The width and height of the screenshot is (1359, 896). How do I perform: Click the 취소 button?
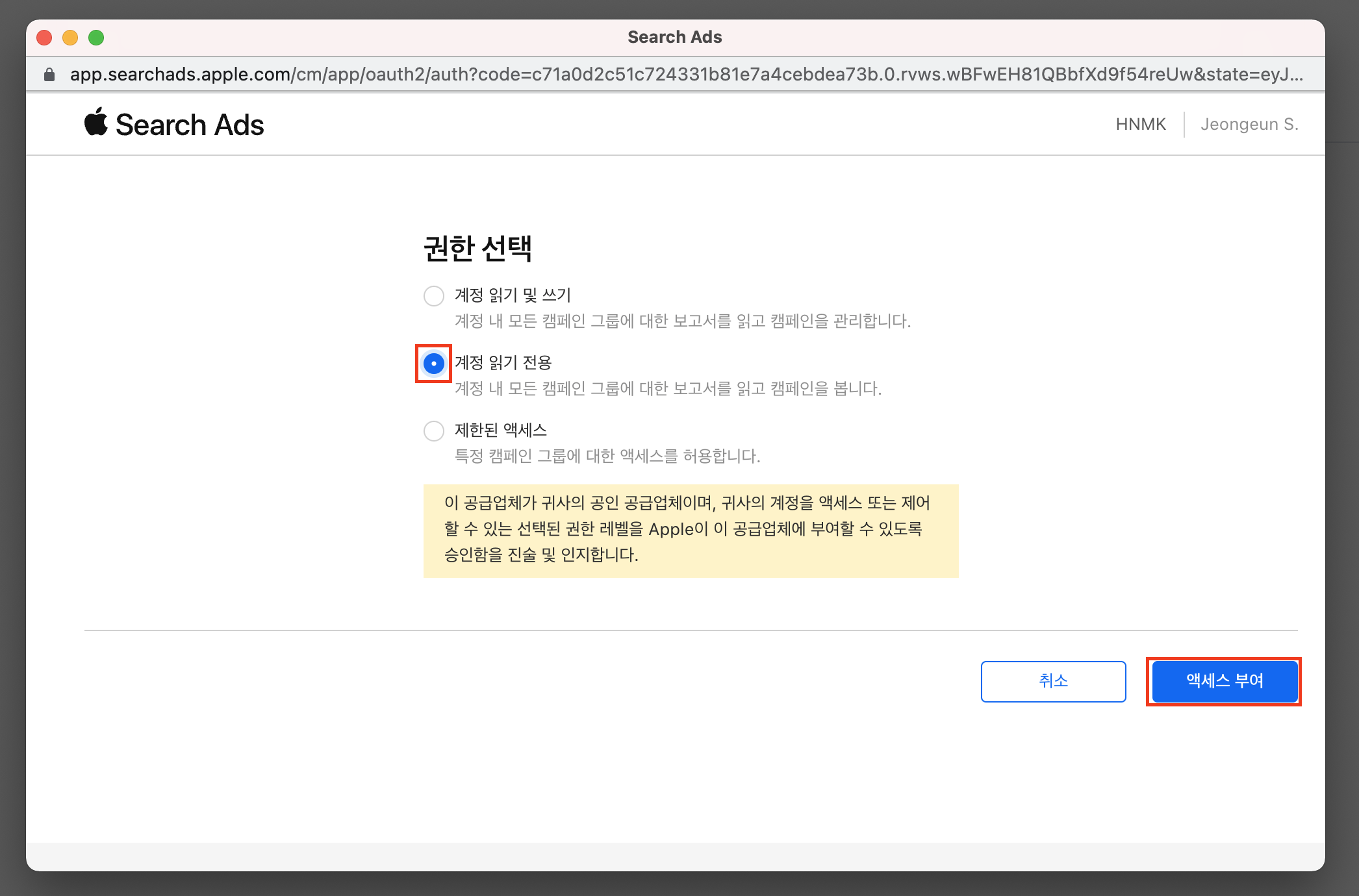(x=1053, y=681)
